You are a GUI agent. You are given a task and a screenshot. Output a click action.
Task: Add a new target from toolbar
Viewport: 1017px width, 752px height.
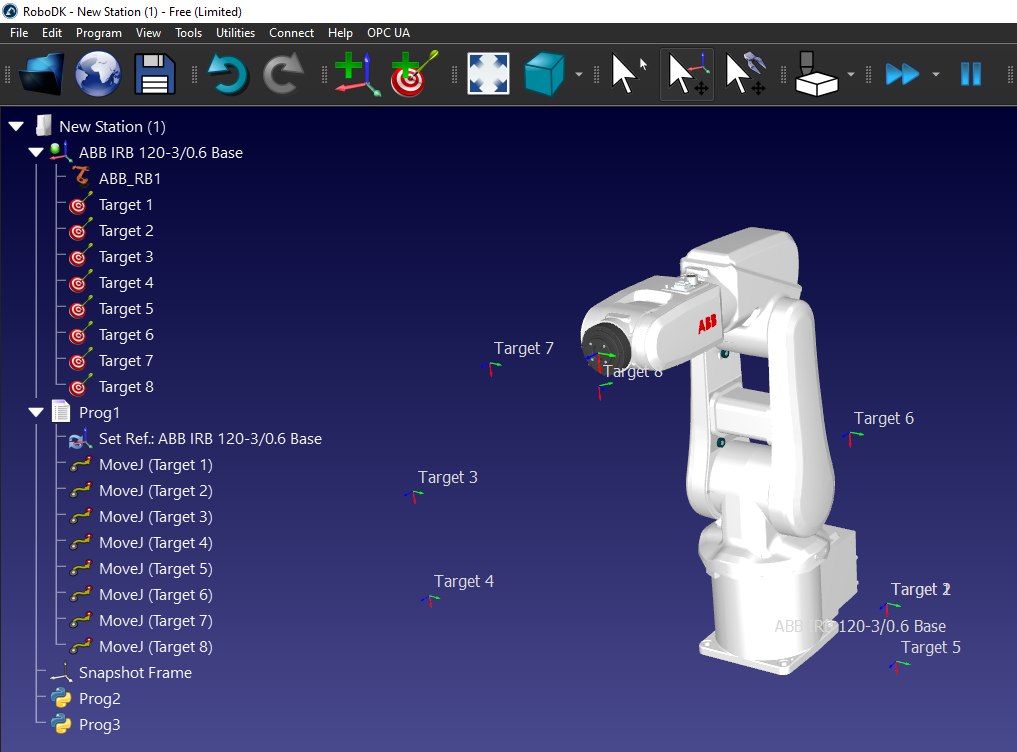point(413,74)
